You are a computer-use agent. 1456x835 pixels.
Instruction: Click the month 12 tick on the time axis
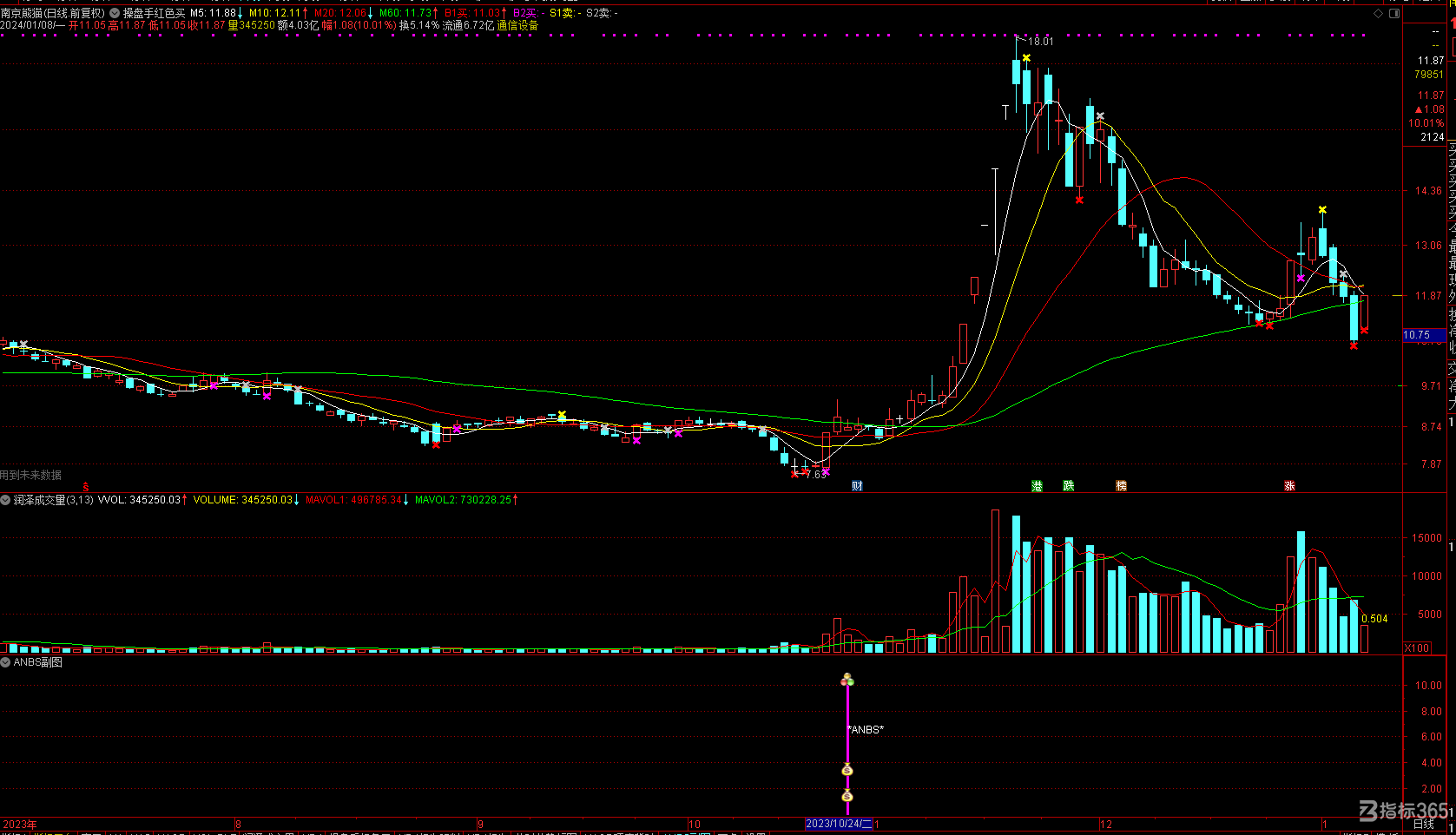point(1105,825)
